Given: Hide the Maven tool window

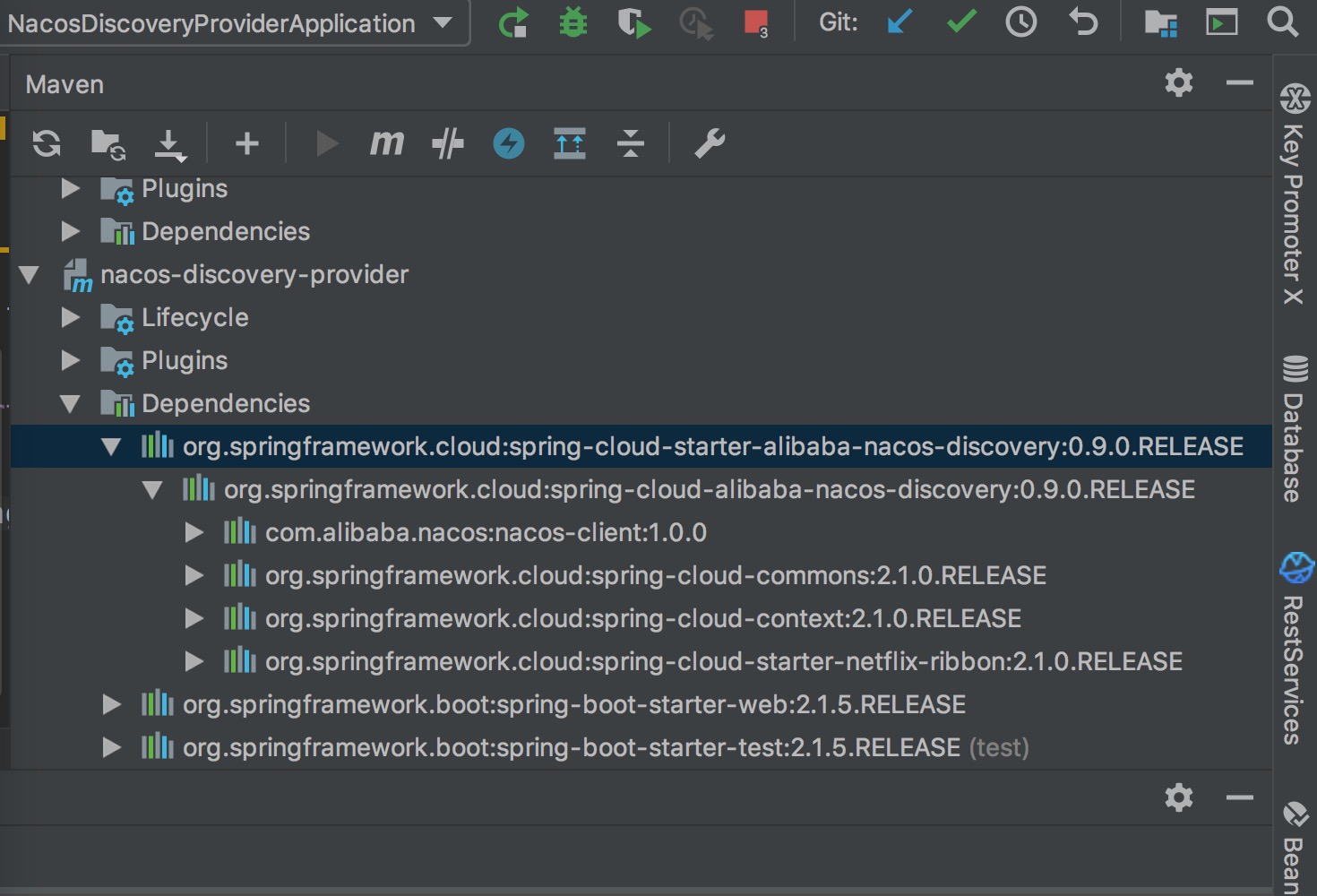Looking at the screenshot, I should coord(1240,82).
